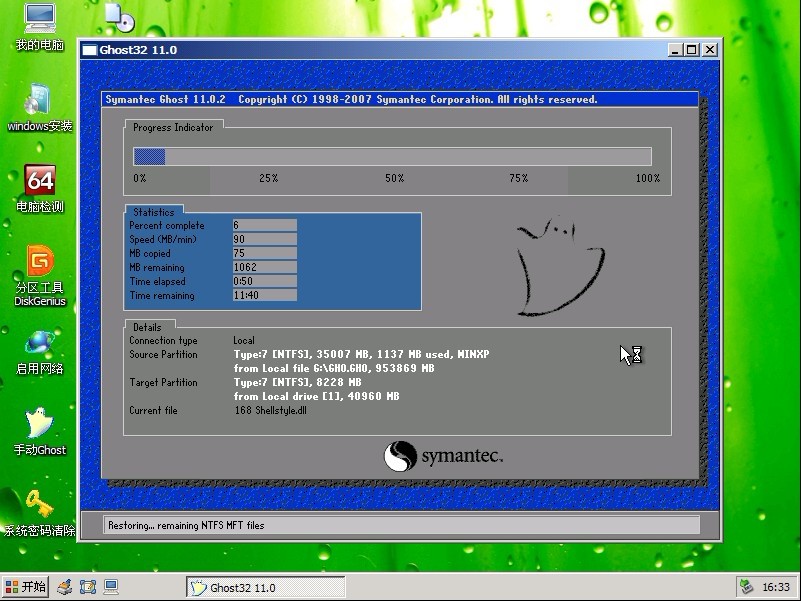Click the Details panel label
This screenshot has height=601, width=801.
pos(147,327)
